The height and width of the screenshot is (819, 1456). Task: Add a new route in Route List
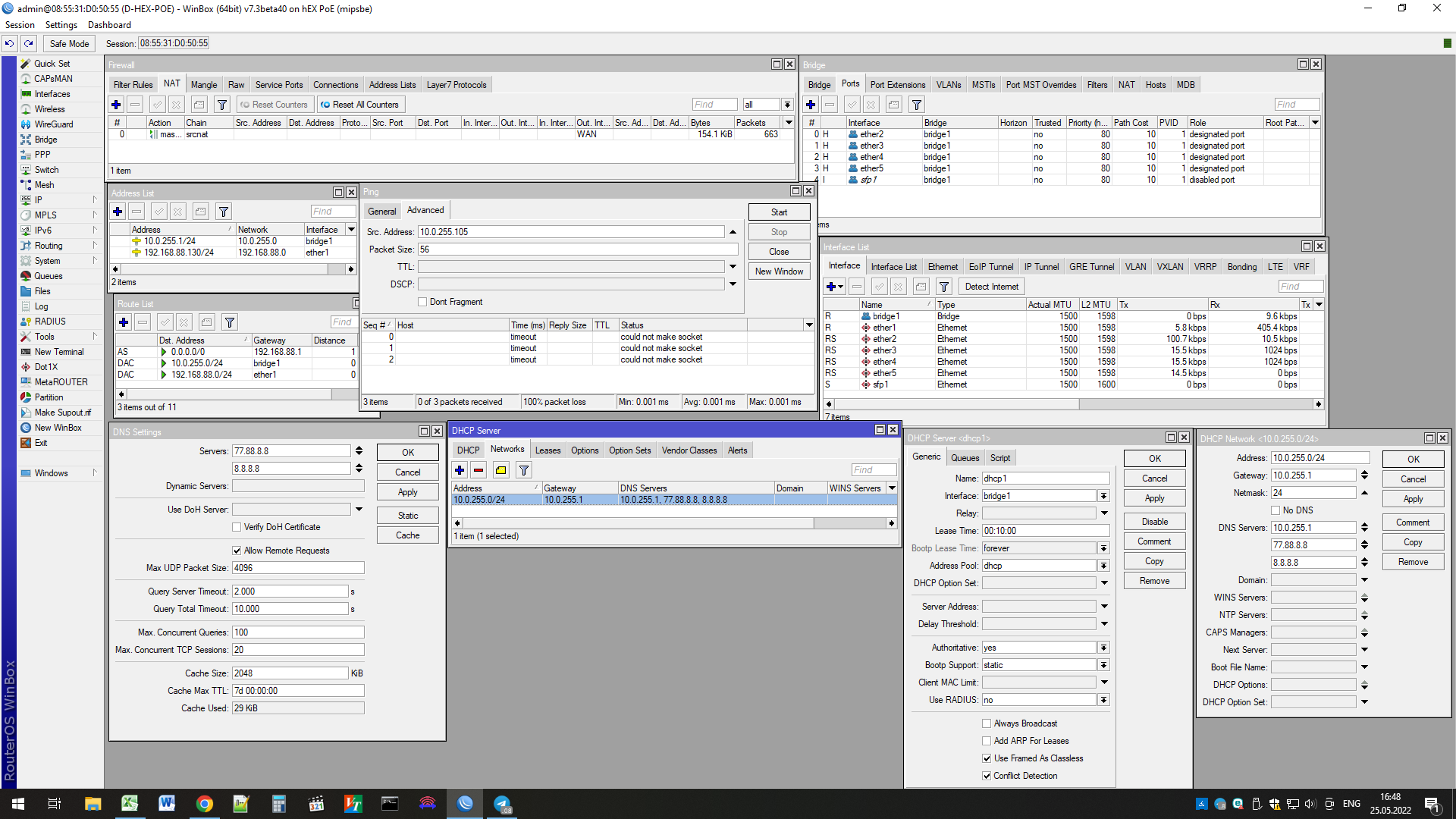124,322
